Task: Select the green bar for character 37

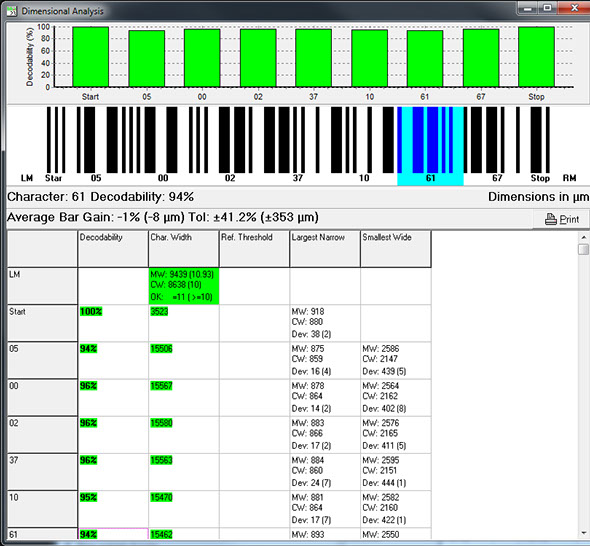Action: point(313,58)
